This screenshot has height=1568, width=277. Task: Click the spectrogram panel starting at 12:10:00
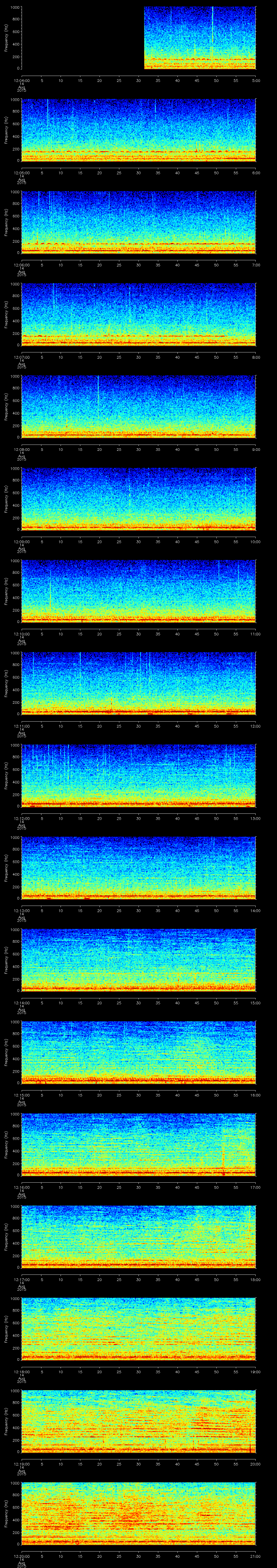[x=139, y=591]
